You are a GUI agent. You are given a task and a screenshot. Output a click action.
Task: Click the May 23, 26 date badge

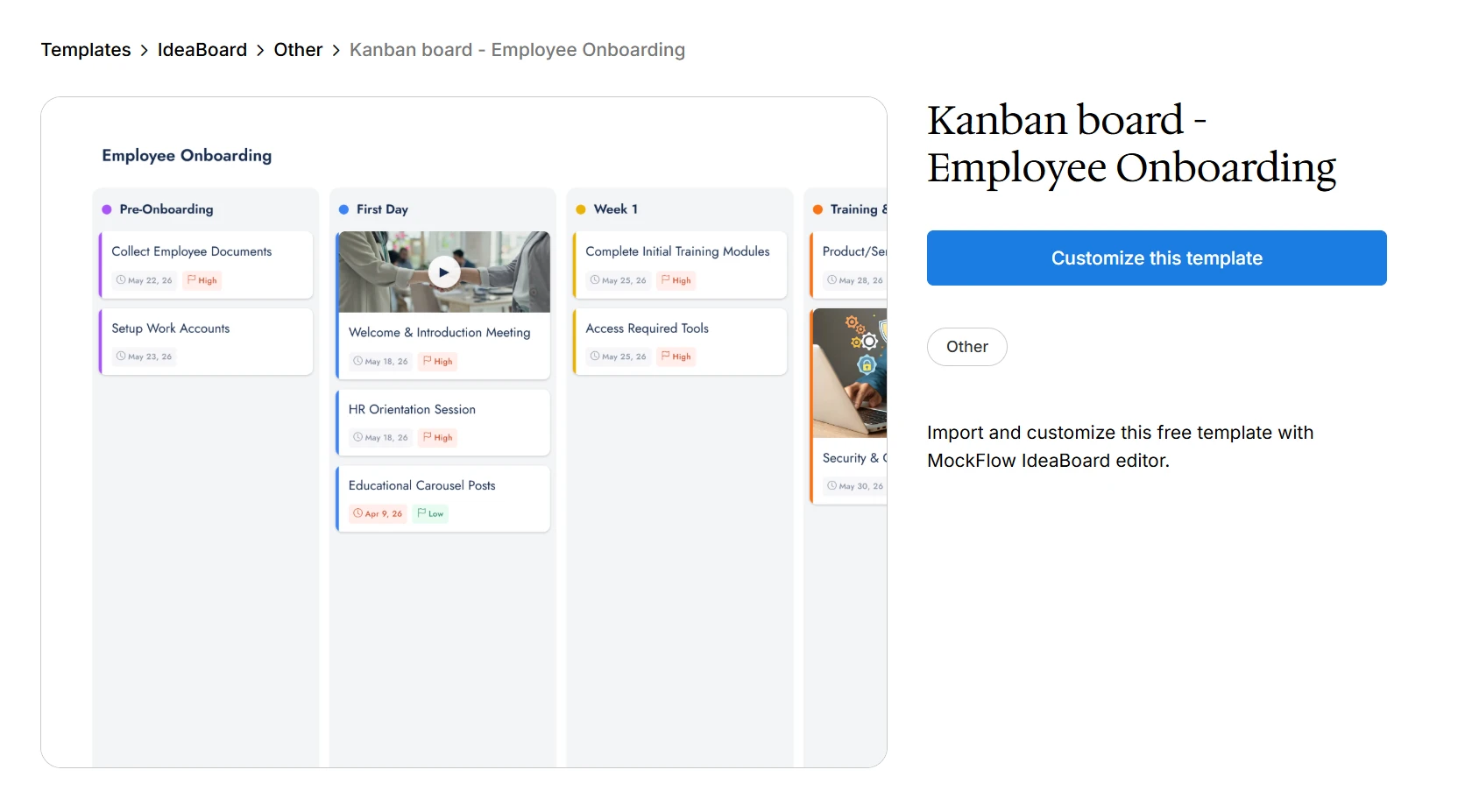[x=145, y=357]
